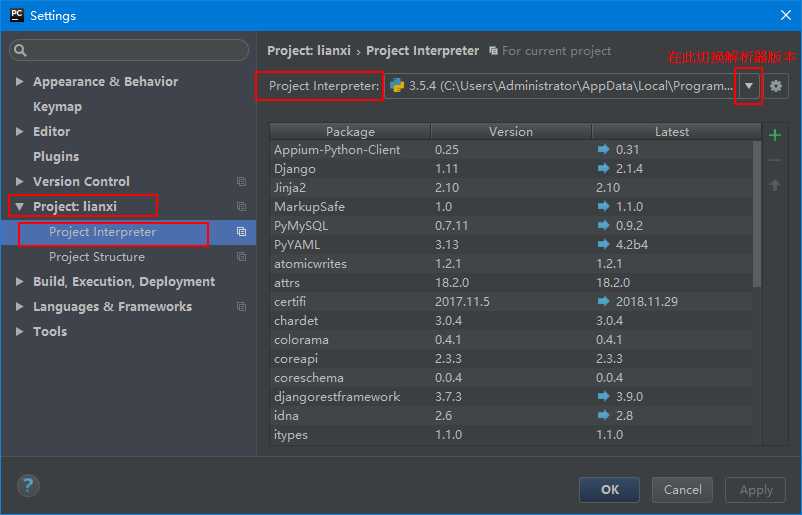This screenshot has width=802, height=515.
Task: Click the package list vertical scrollbar
Action: tap(756, 214)
